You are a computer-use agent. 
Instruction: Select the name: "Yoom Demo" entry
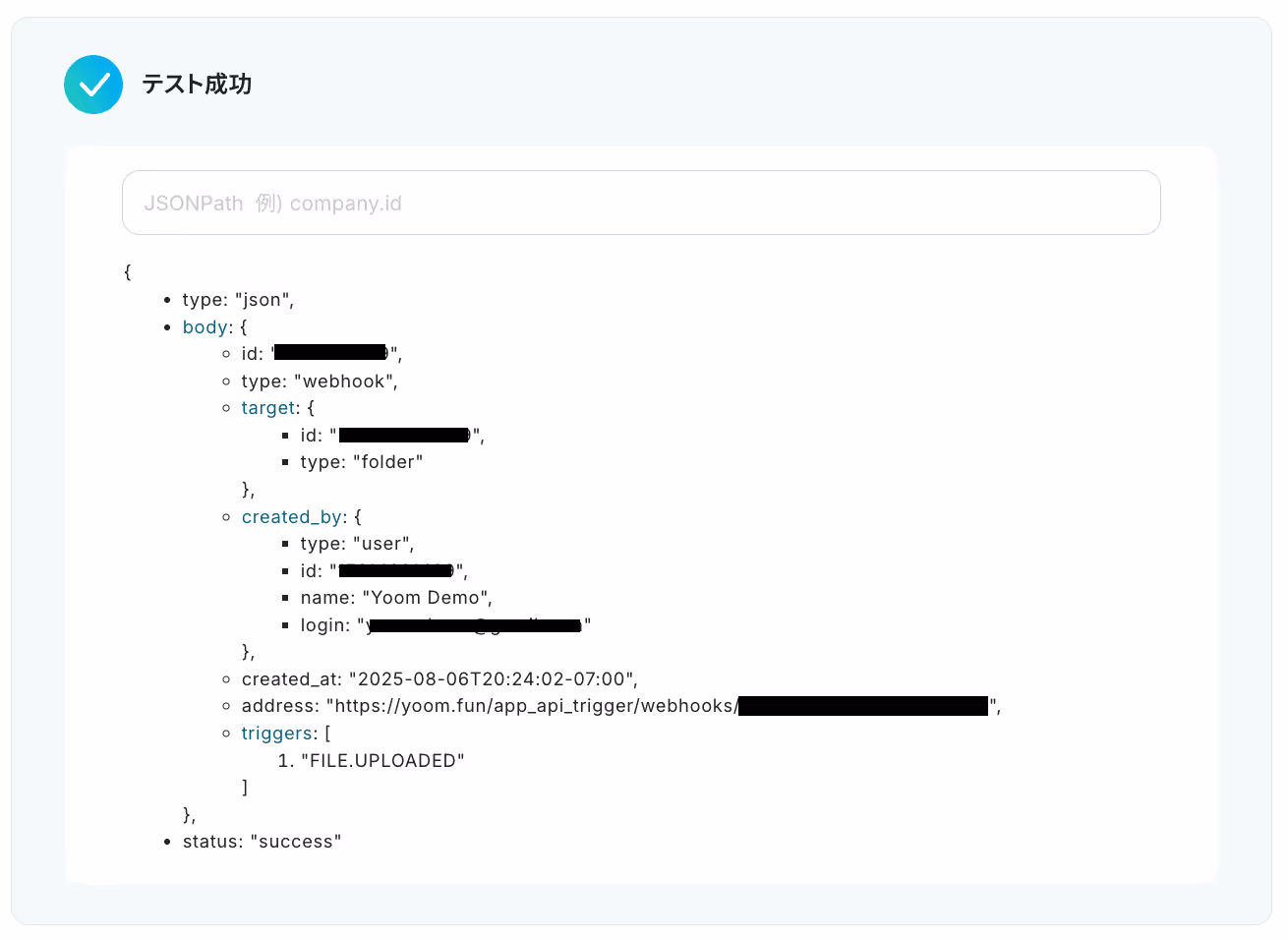click(396, 598)
